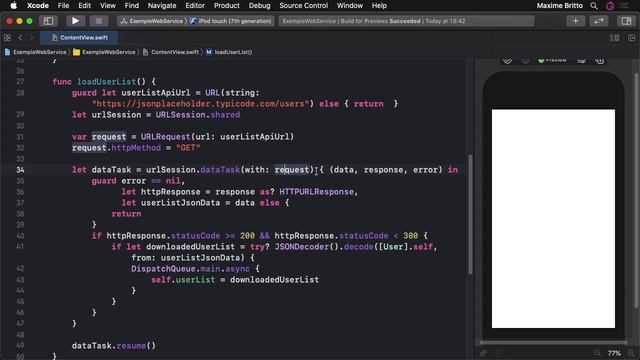Open the Debug menu

click(259, 6)
